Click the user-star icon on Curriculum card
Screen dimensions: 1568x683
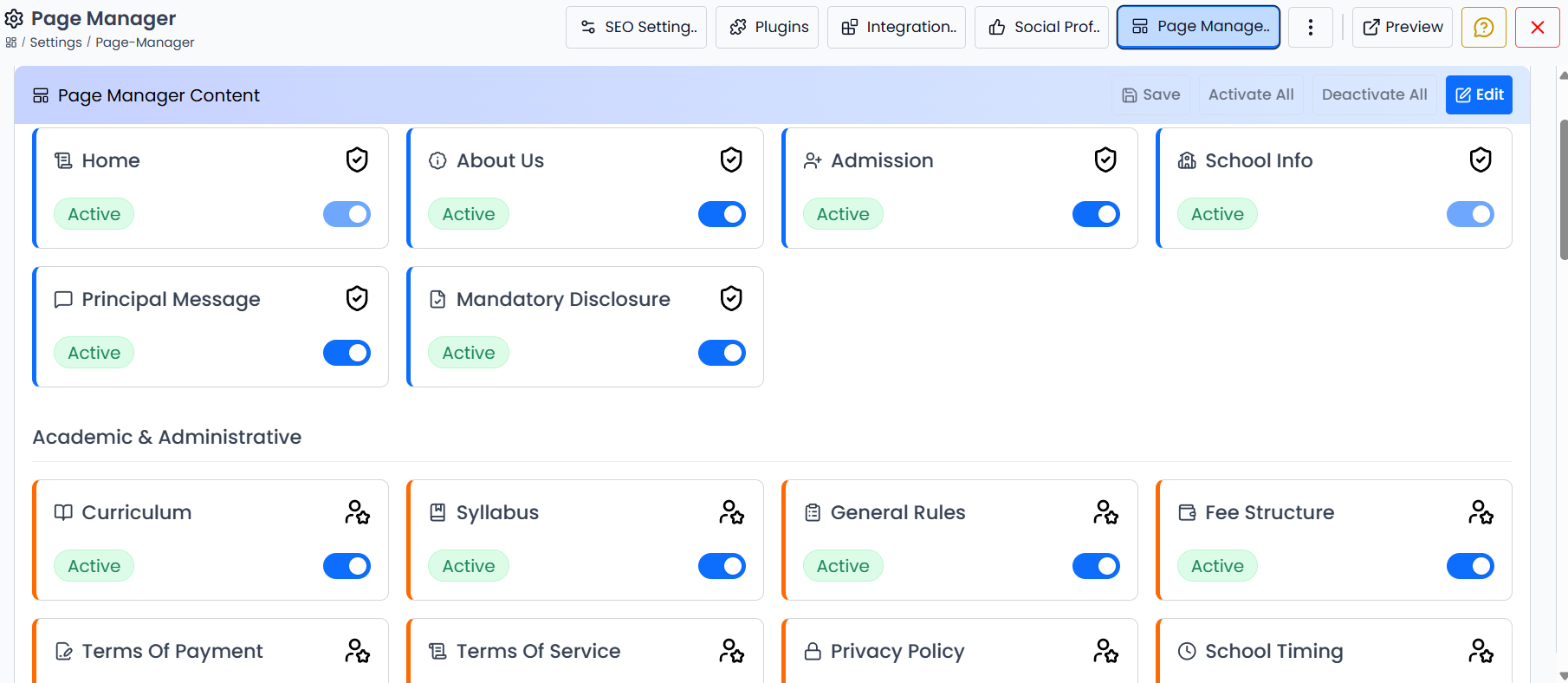pos(357,512)
